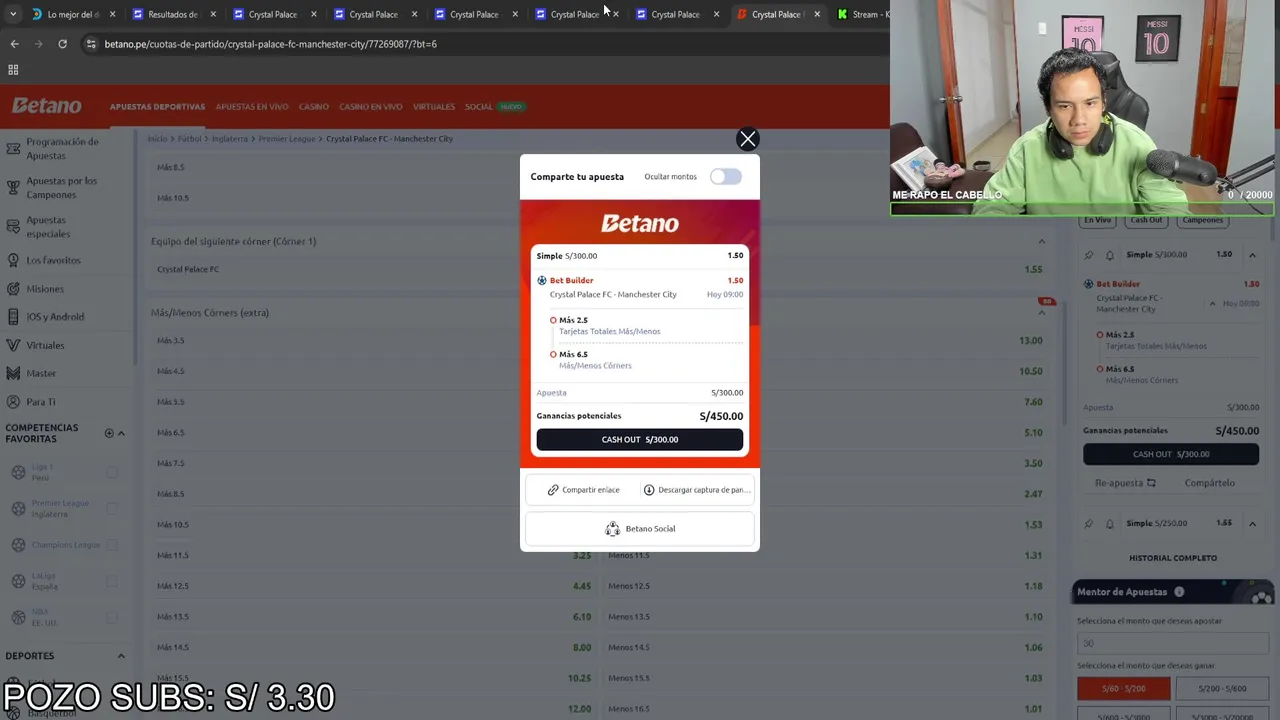Collapse the Bet Builder selections in betslip

(1212, 304)
